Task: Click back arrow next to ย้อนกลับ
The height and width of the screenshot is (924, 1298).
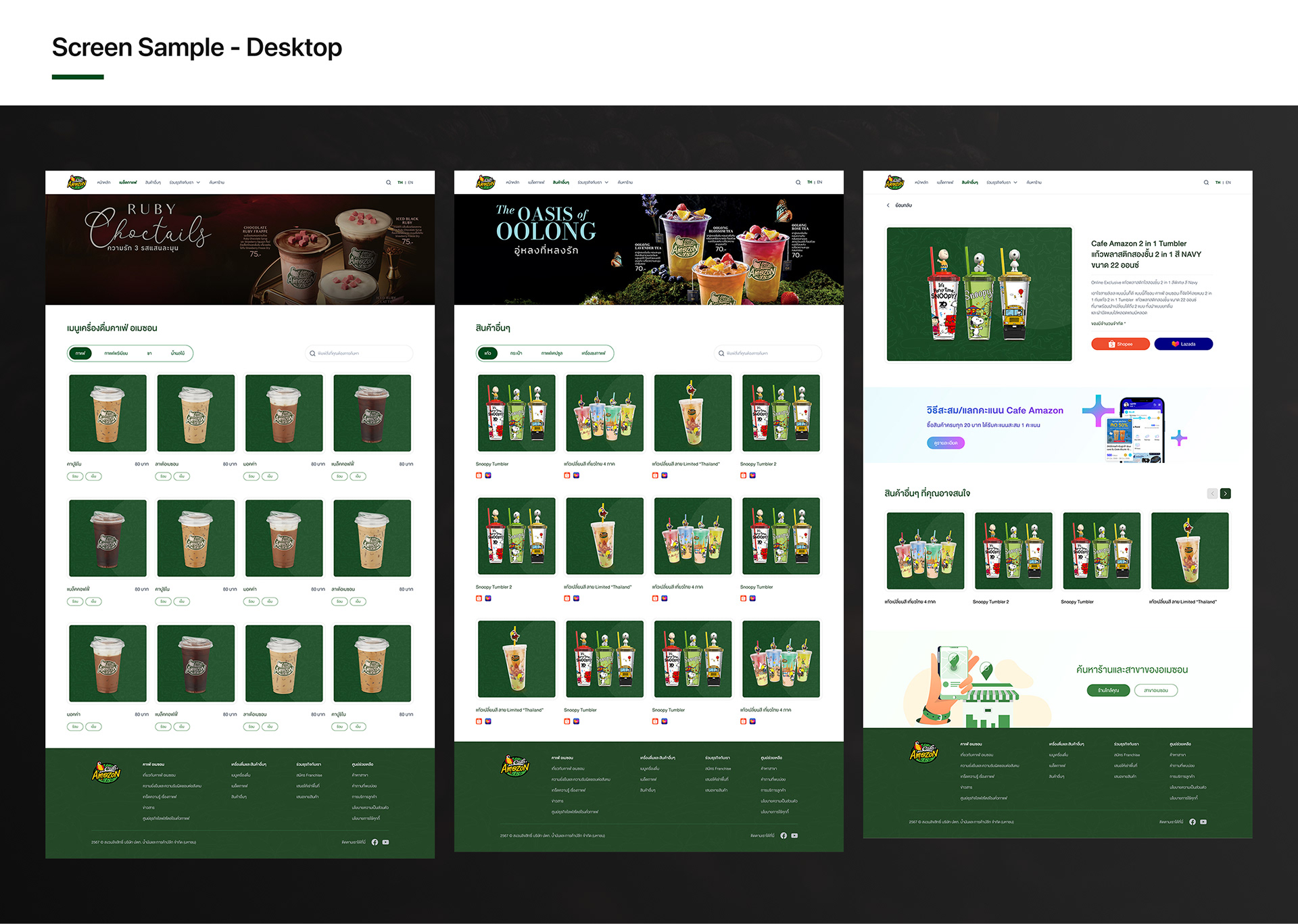Action: coord(888,205)
